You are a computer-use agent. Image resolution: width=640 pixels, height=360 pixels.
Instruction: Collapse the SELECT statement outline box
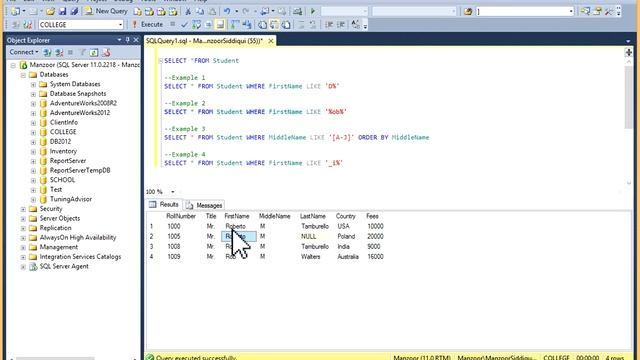click(x=160, y=61)
